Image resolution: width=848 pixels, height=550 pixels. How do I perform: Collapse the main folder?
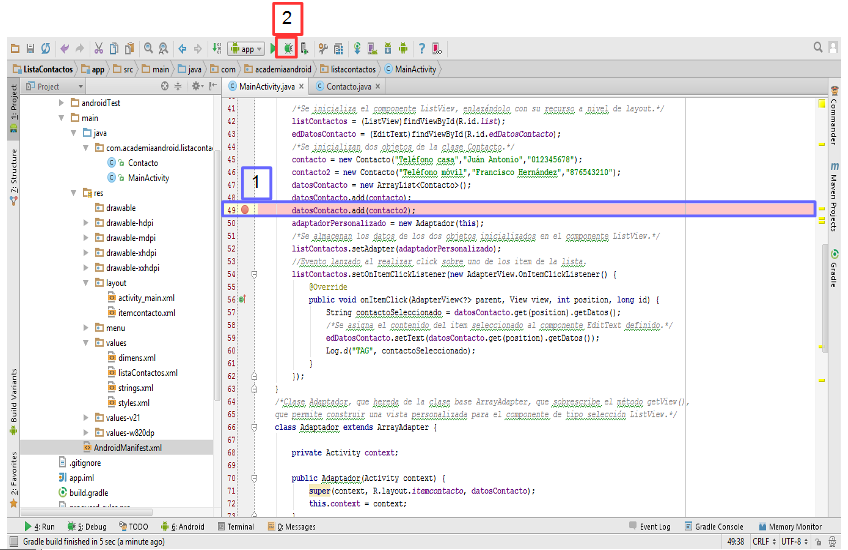pos(61,118)
